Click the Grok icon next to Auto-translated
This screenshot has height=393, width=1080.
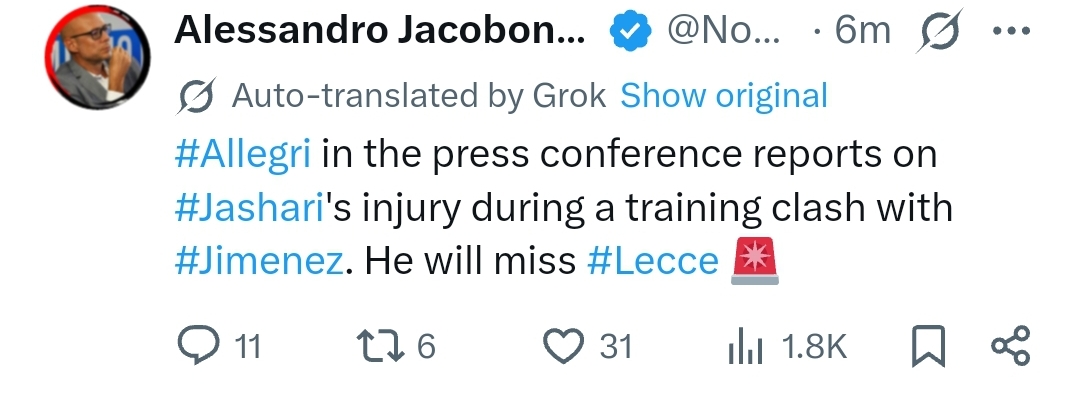pos(198,96)
